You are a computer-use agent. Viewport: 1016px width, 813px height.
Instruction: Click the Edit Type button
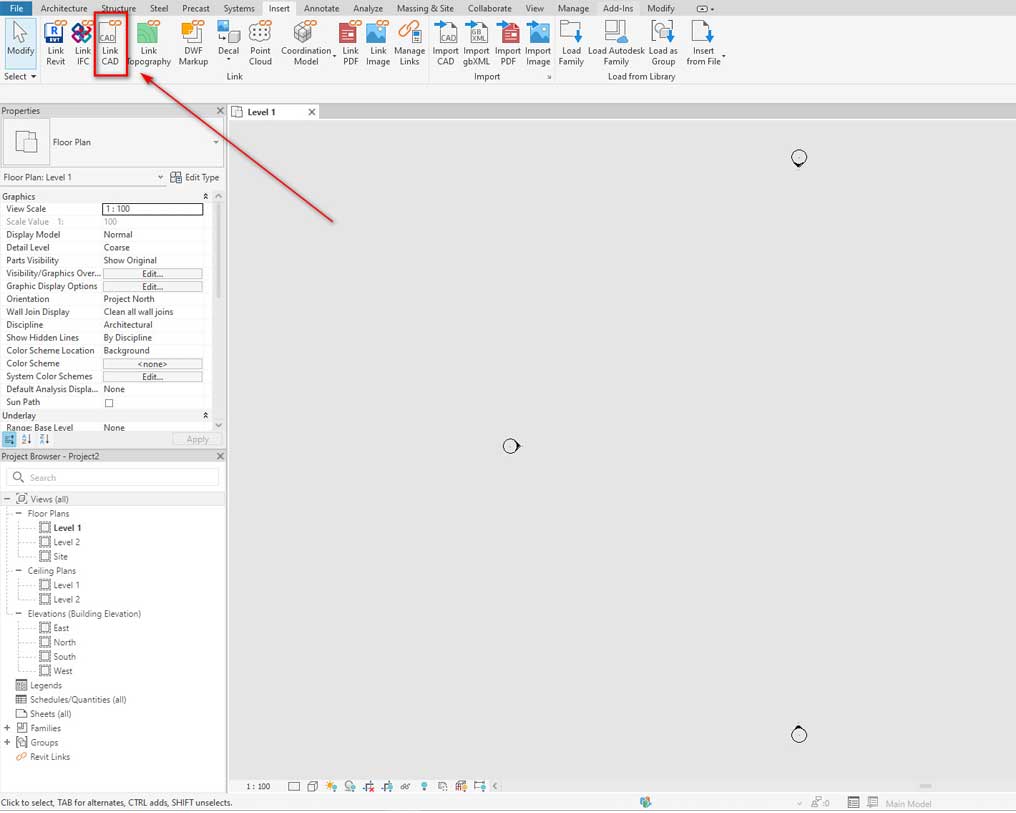(194, 177)
